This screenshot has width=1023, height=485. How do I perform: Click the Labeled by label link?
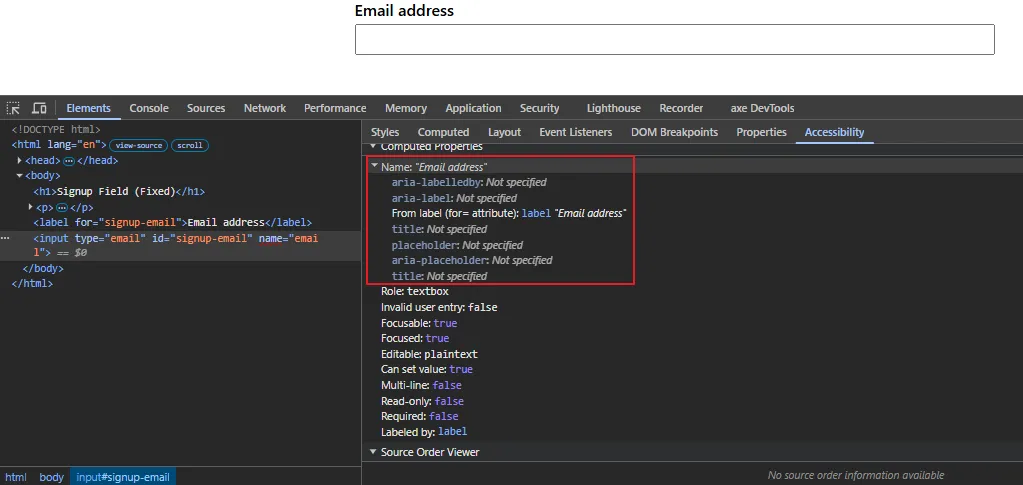[x=452, y=431]
